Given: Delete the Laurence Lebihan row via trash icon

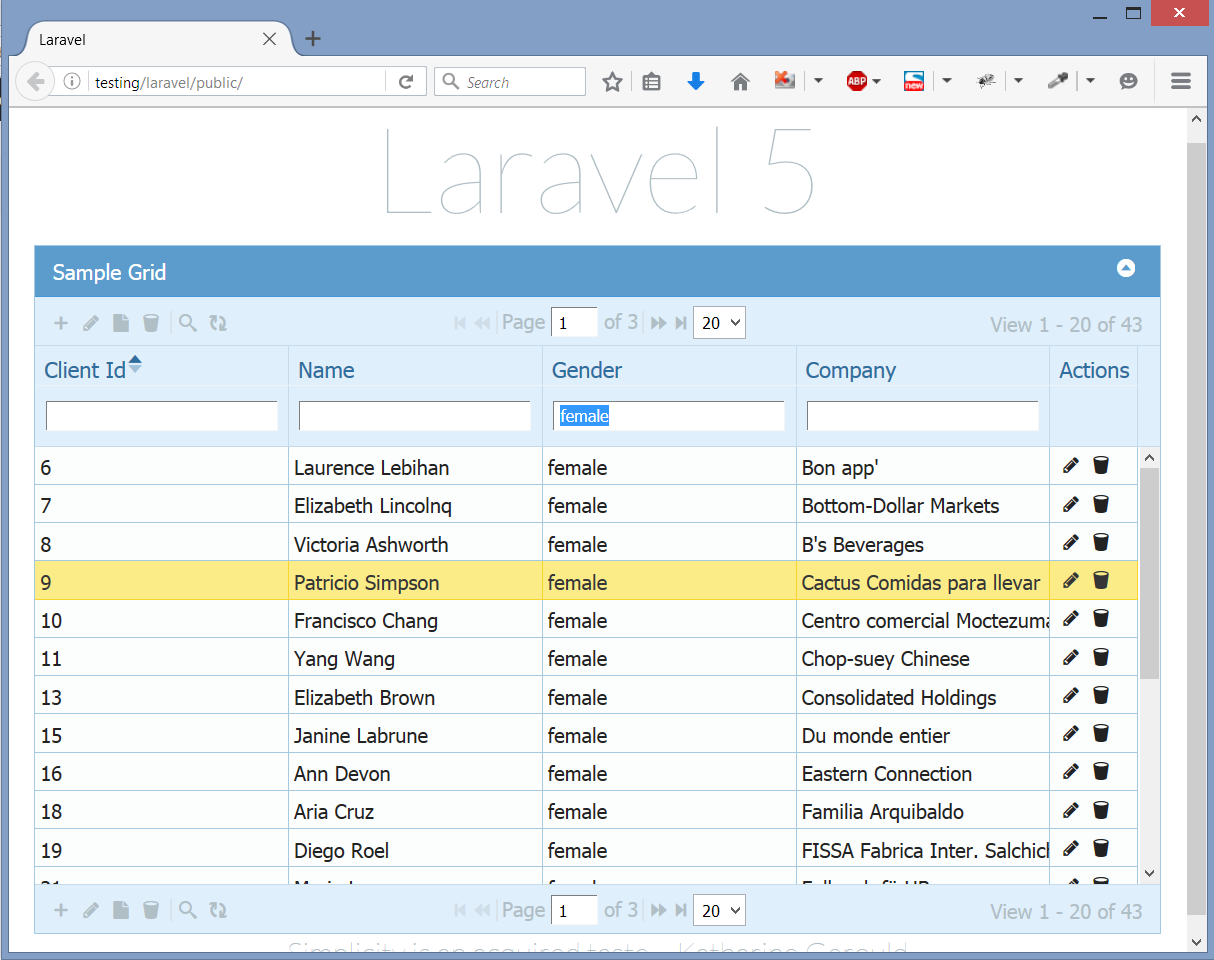Looking at the screenshot, I should [1101, 465].
